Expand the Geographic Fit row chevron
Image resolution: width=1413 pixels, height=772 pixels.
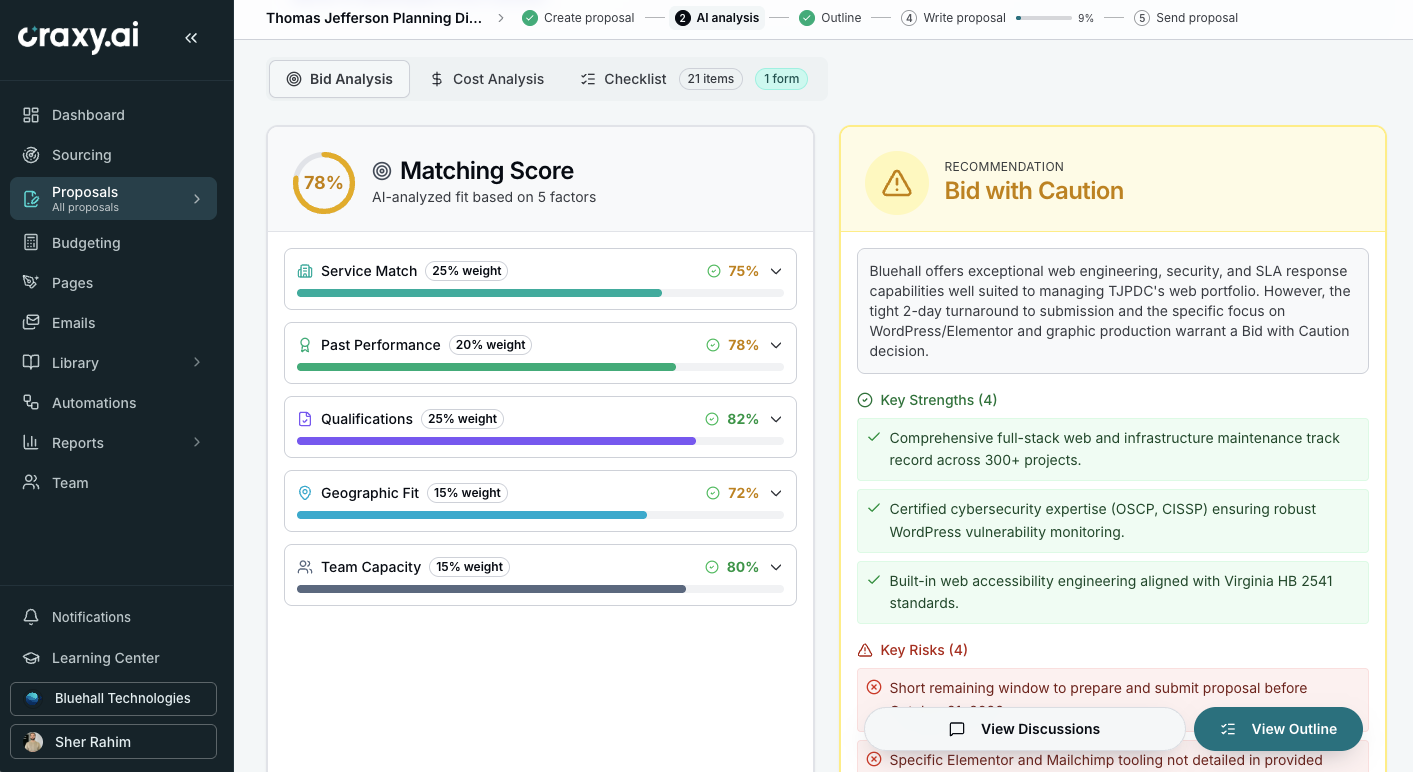click(776, 493)
